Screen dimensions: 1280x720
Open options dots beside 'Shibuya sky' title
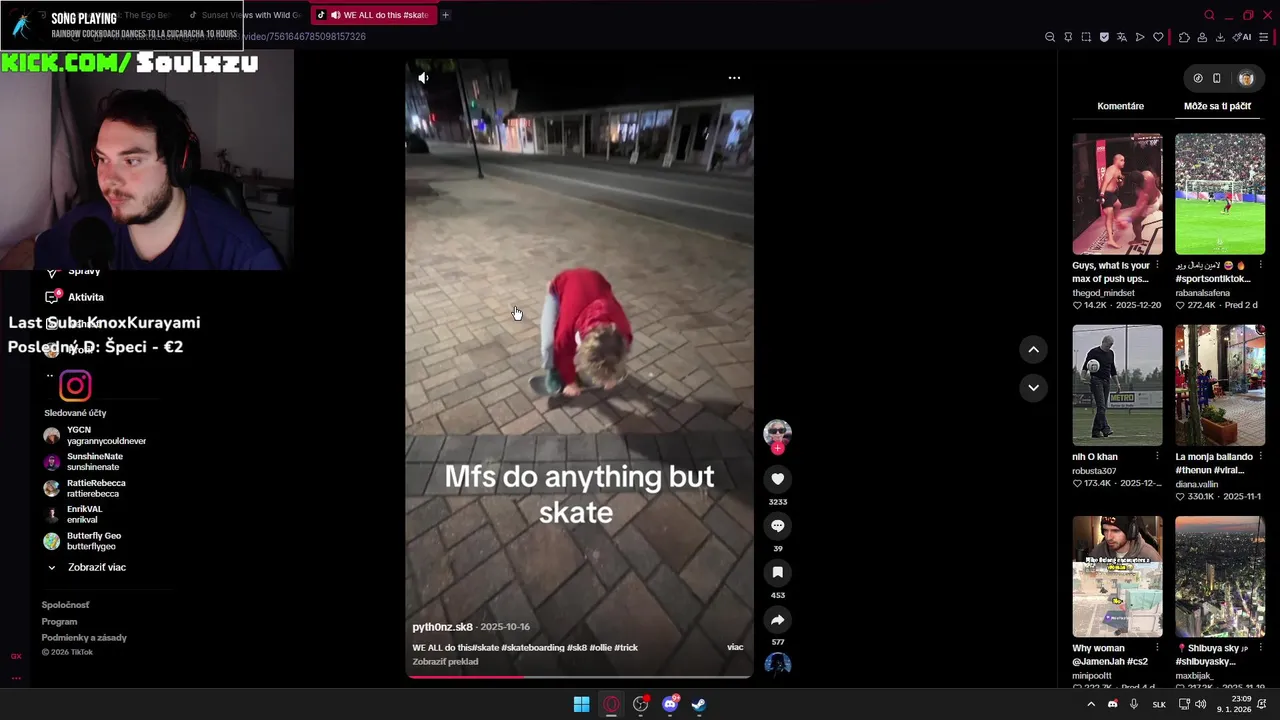(1260, 648)
